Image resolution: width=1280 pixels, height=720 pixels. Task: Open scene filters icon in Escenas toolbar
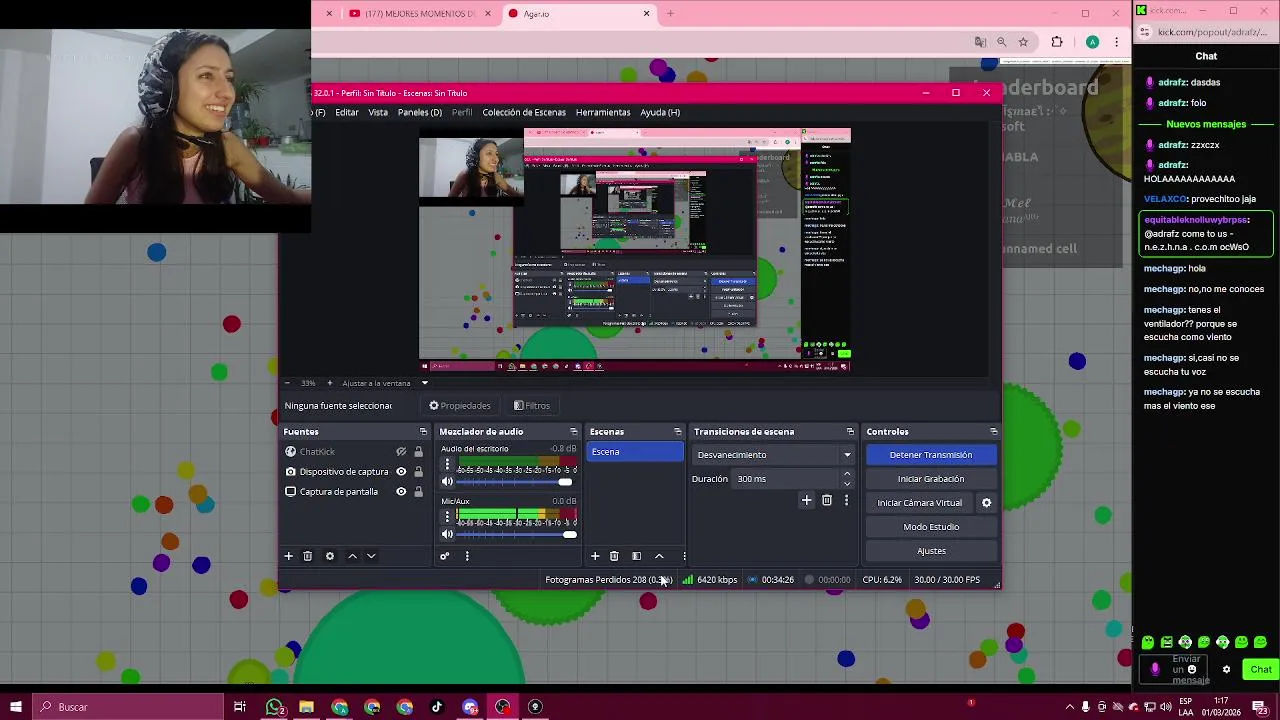click(636, 556)
